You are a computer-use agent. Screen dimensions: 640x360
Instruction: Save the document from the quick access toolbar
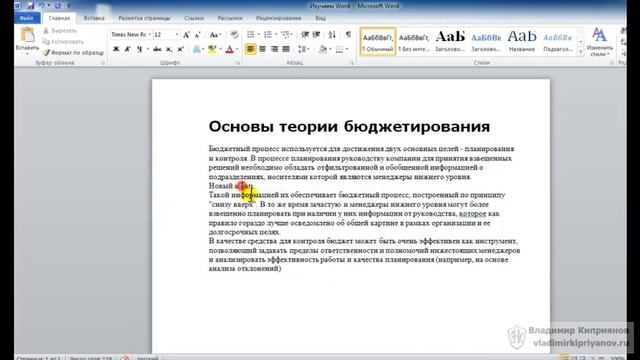[x=30, y=6]
